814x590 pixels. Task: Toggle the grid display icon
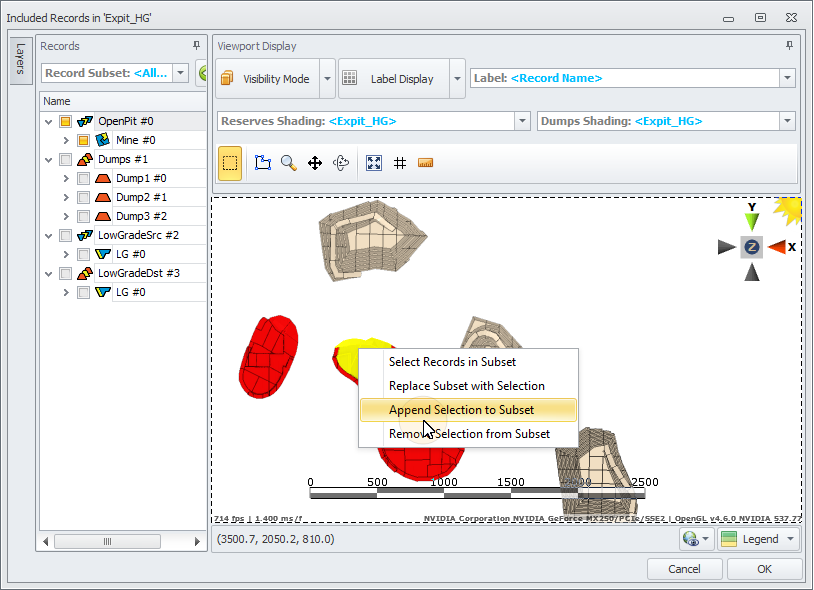[399, 163]
